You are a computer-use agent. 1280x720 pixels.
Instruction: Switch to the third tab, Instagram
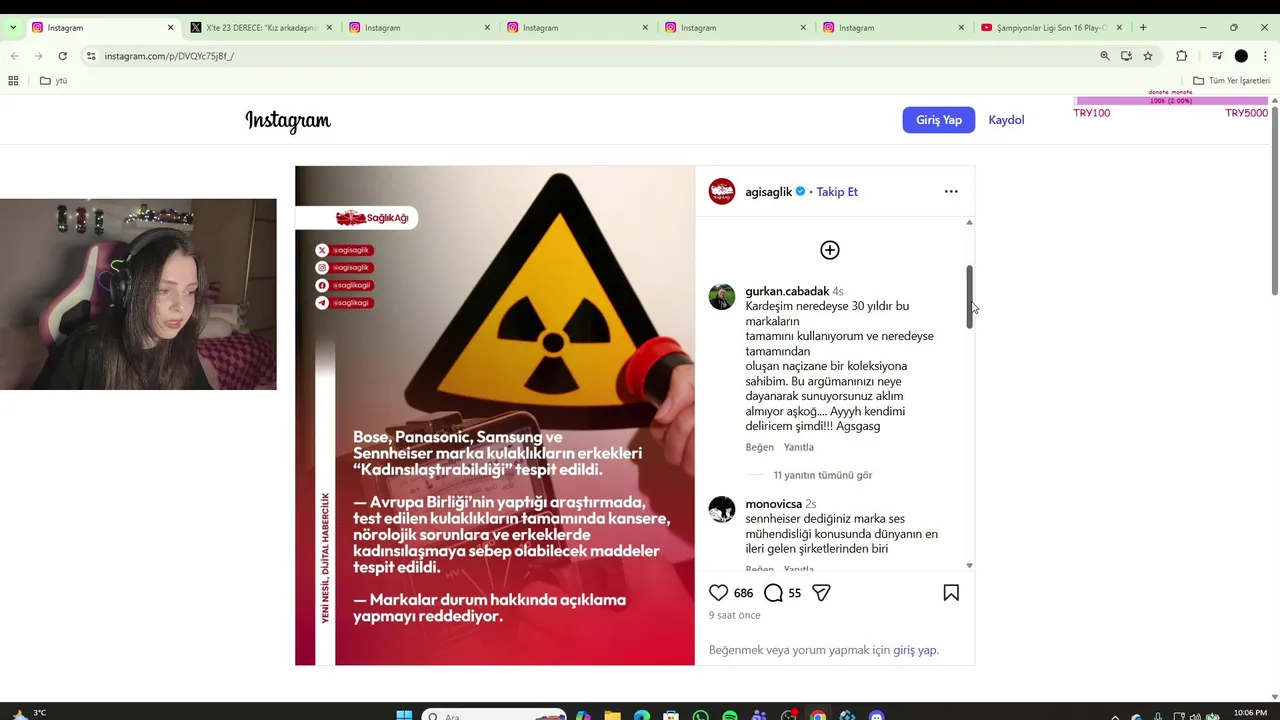point(418,27)
